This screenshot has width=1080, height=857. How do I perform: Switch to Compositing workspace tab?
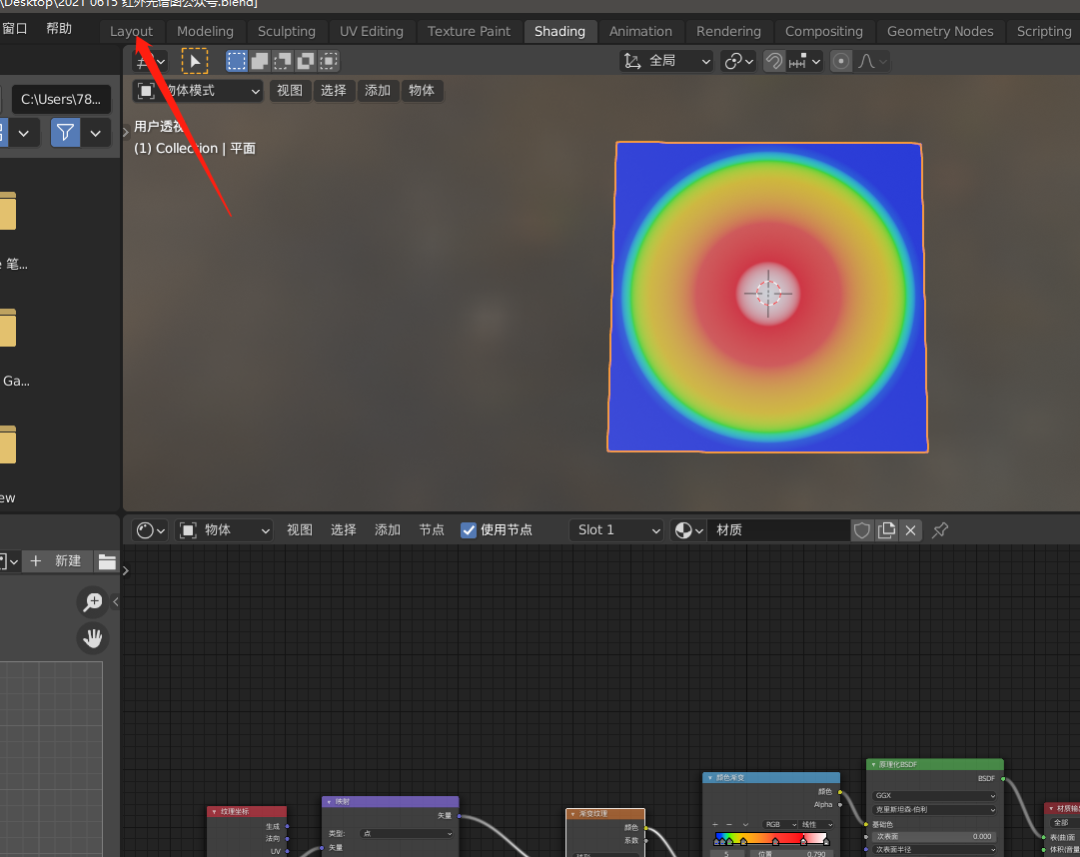(824, 31)
